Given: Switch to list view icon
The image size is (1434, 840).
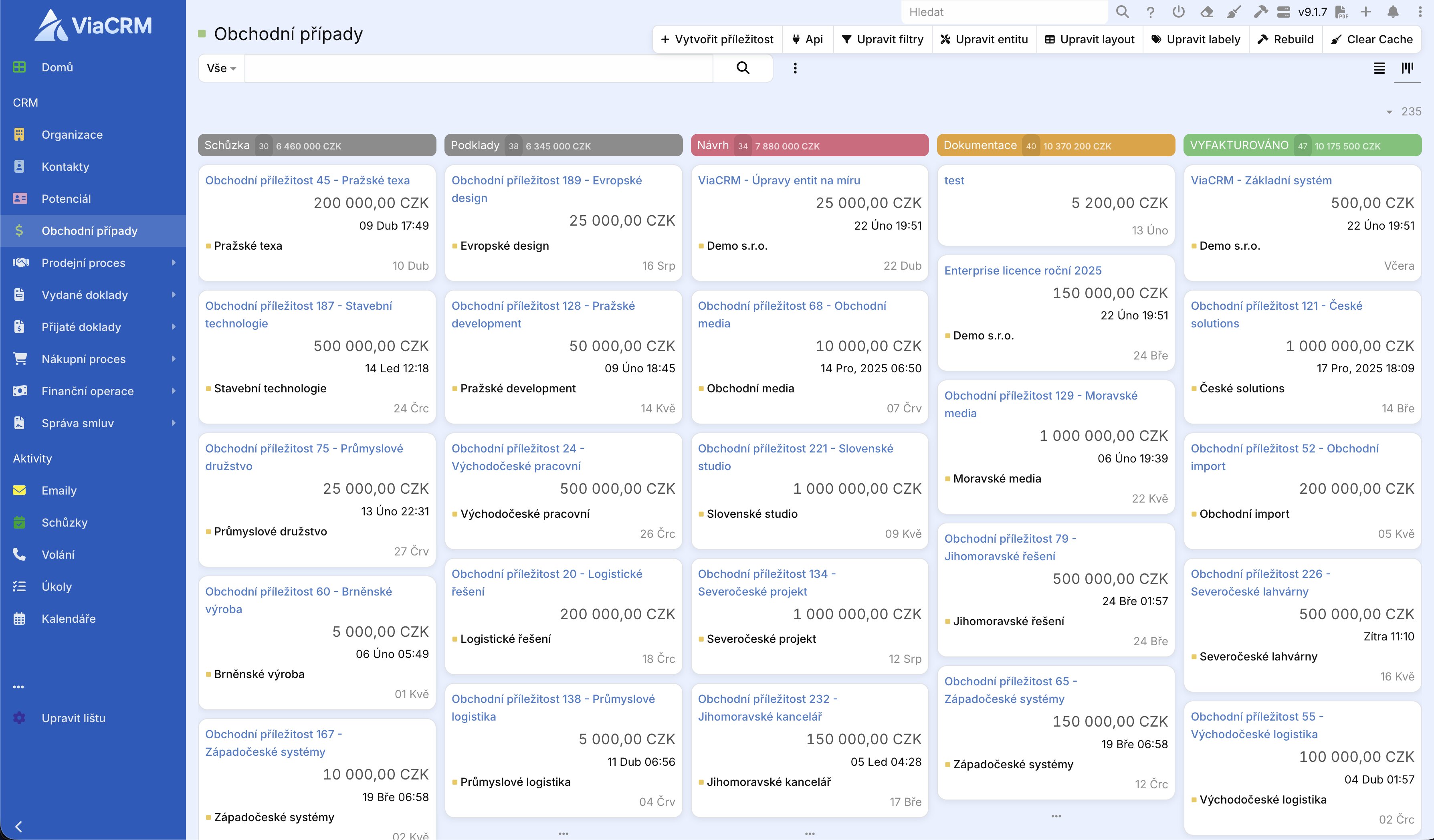Looking at the screenshot, I should pos(1379,68).
